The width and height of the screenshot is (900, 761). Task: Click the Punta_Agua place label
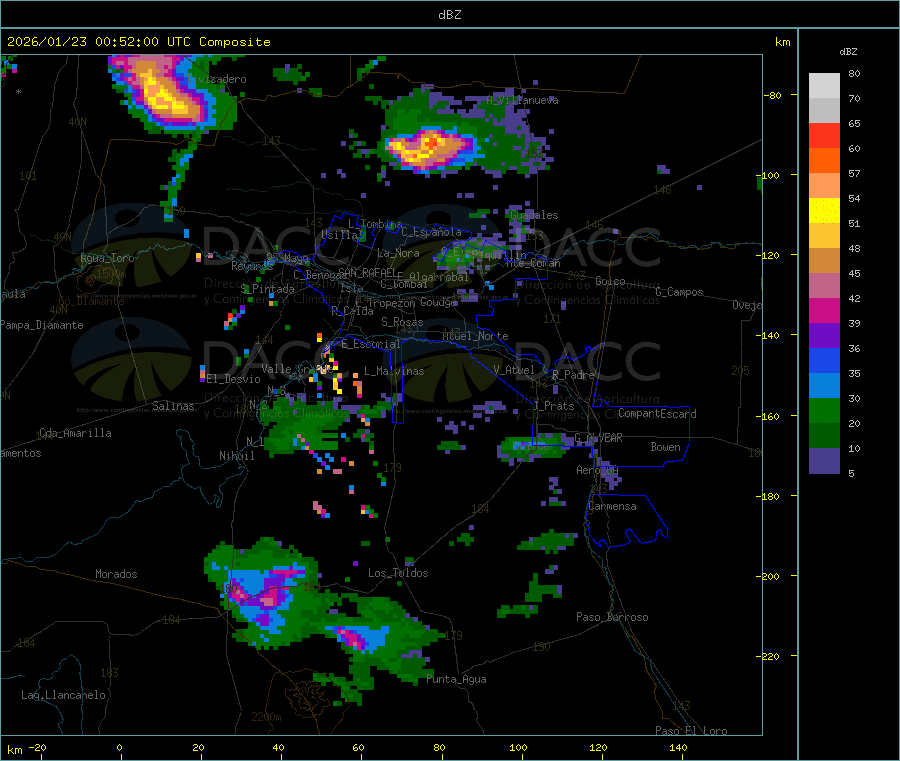[456, 679]
